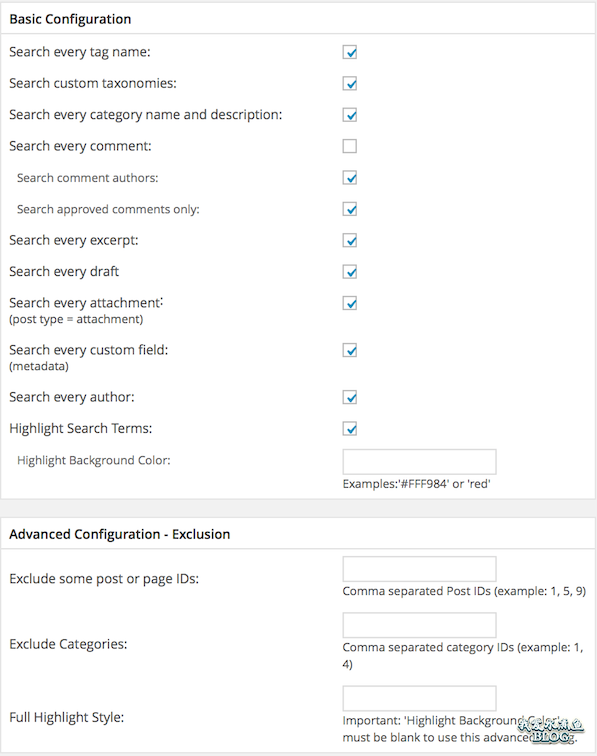Click the 'Search every tag name:' label
The image size is (597, 756).
80,52
